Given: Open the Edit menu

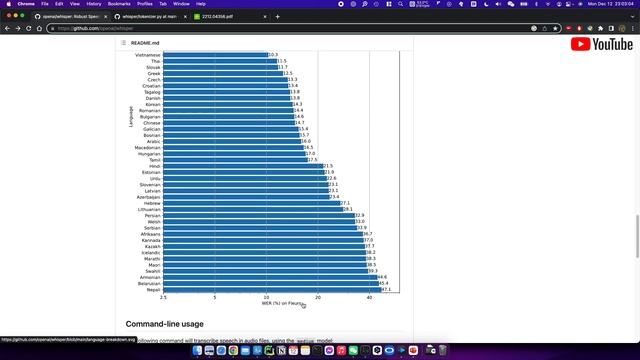Looking at the screenshot, I should coord(59,4).
